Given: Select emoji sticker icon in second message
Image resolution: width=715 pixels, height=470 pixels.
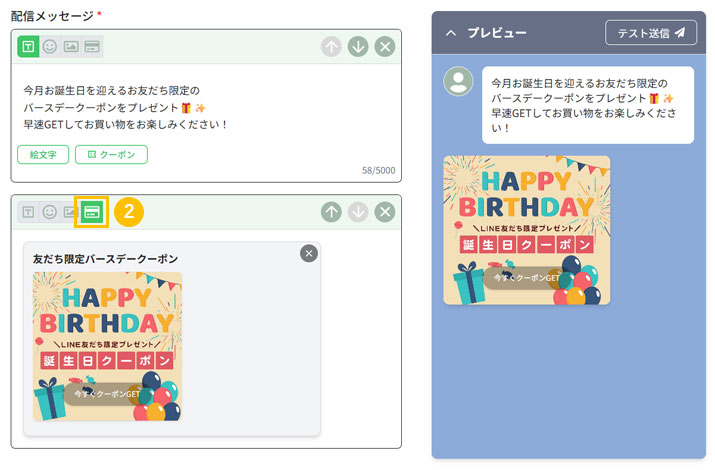Looking at the screenshot, I should (49, 212).
